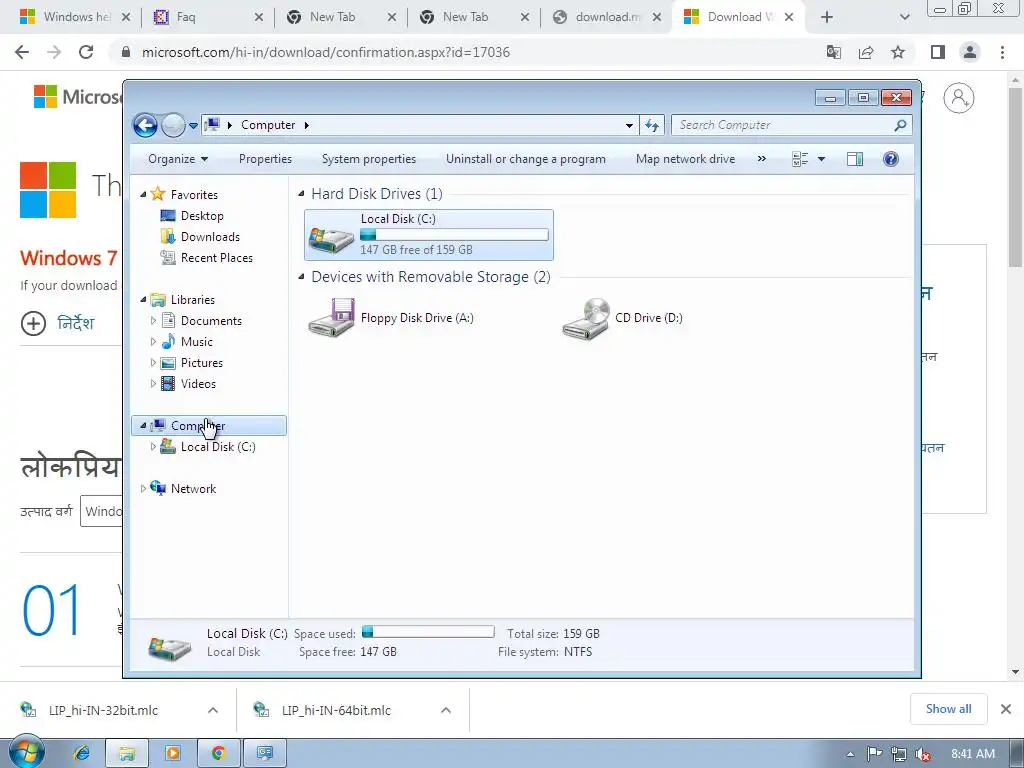Viewport: 1024px width, 768px height.
Task: Close the downloads bar
Action: click(1006, 709)
